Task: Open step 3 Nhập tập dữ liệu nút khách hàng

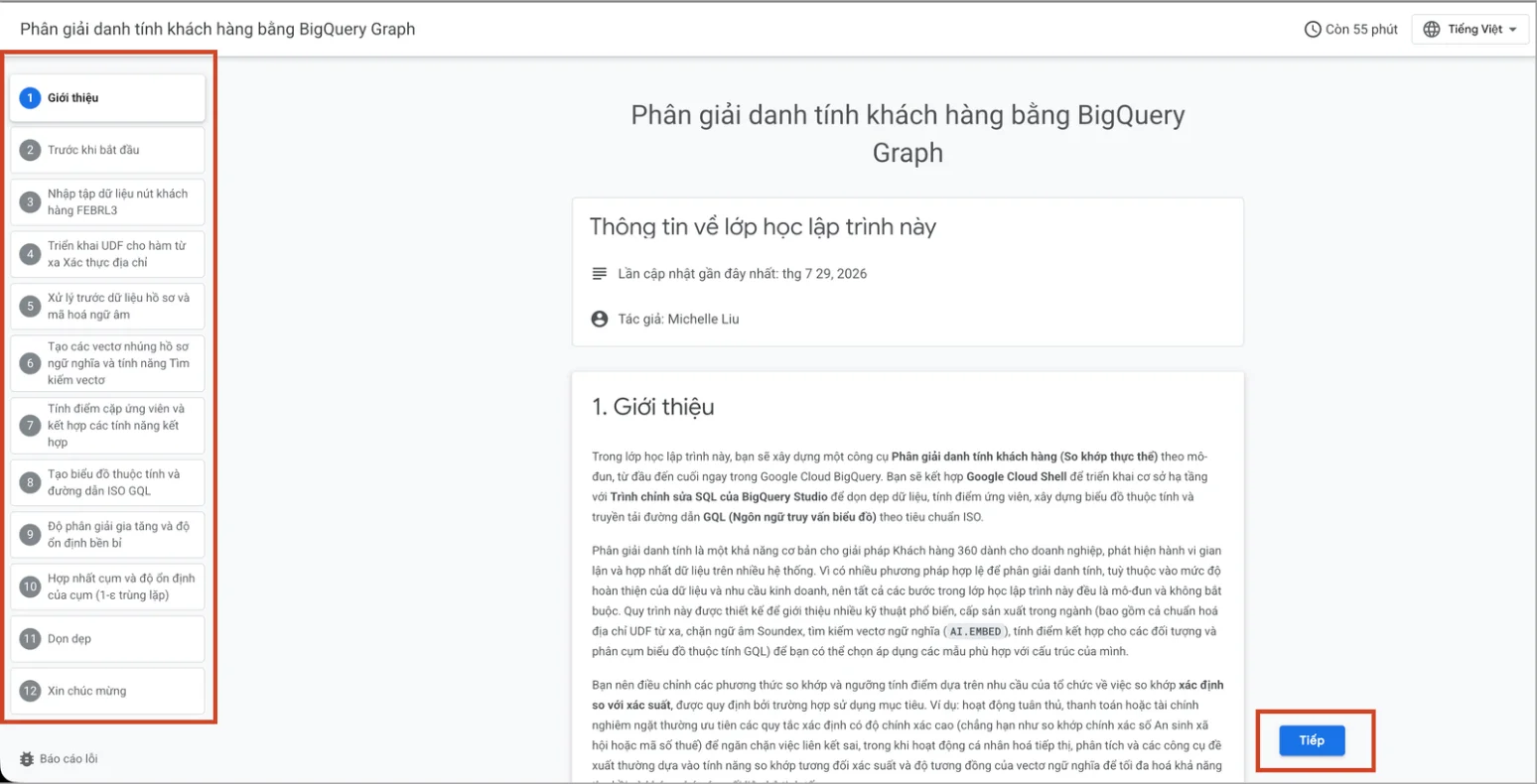Action: pyautogui.click(x=107, y=201)
